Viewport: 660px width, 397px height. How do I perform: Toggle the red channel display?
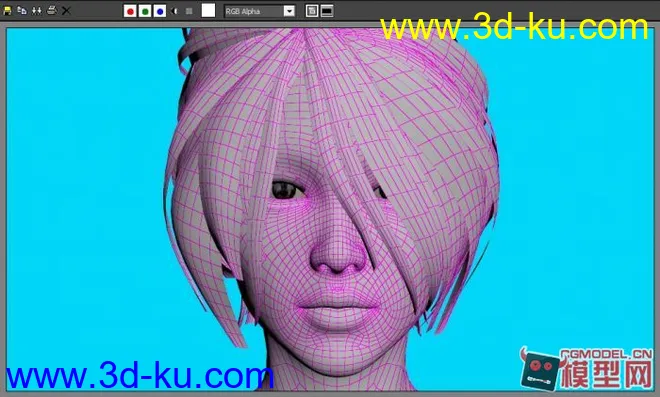(130, 11)
